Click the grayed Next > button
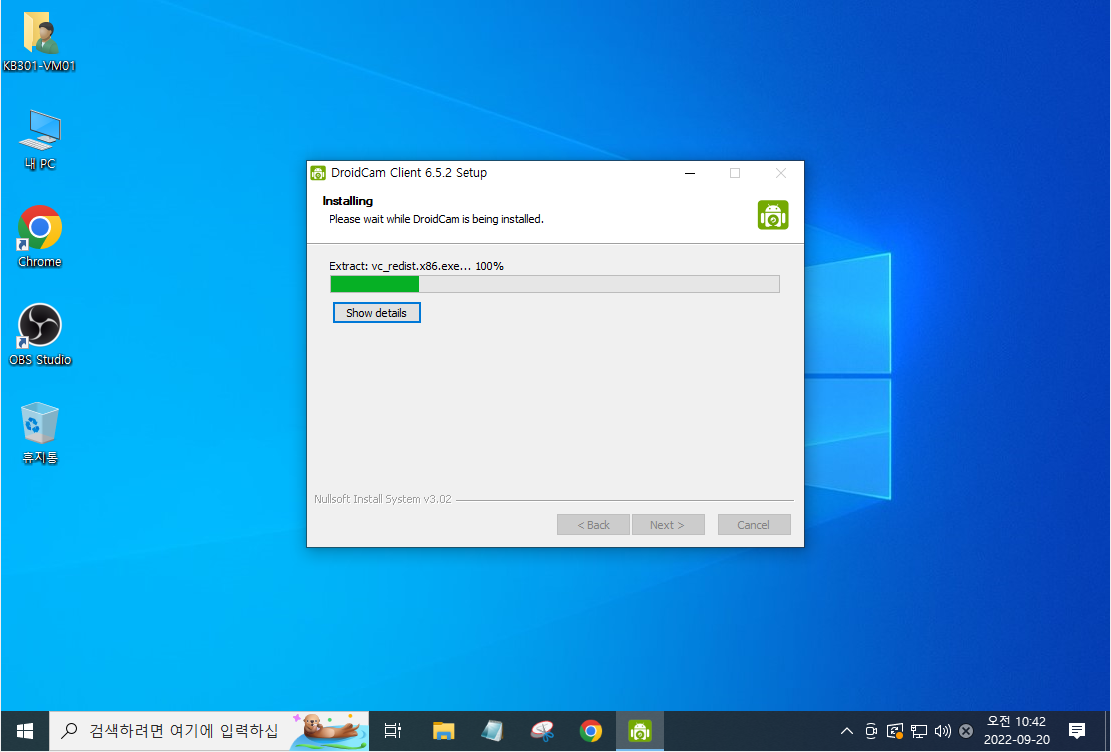 pyautogui.click(x=667, y=524)
